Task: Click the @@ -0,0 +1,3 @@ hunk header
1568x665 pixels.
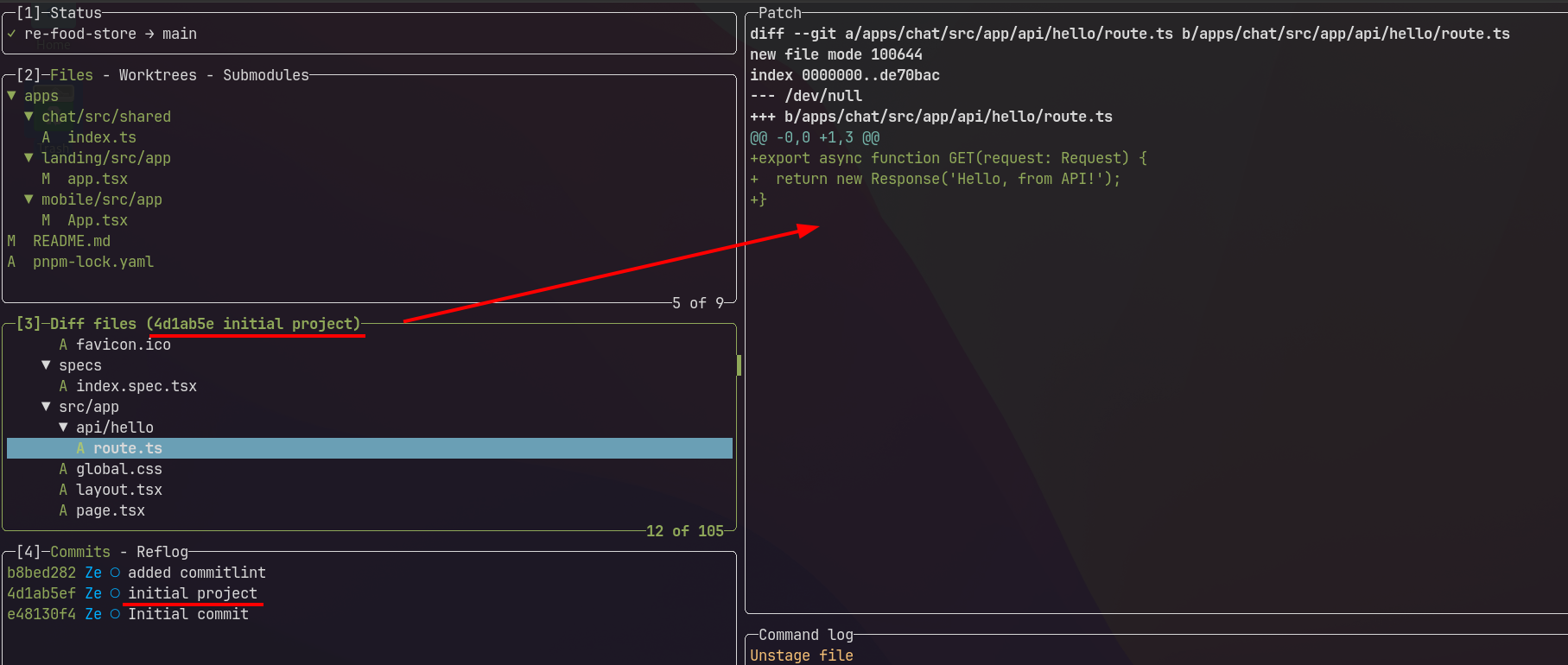Action: point(815,137)
